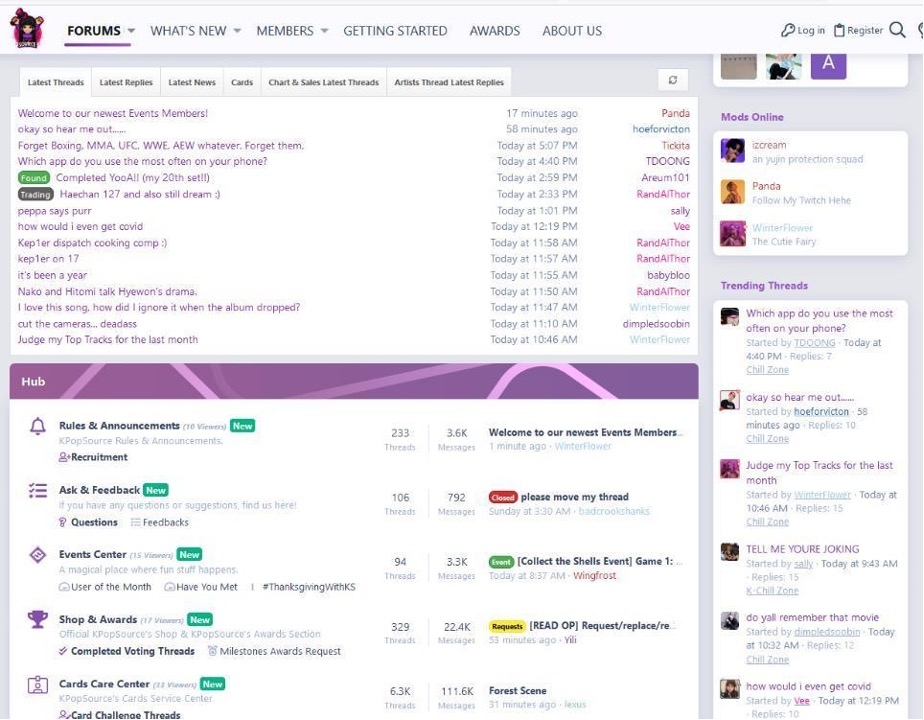This screenshot has height=720, width=924.
Task: Click the Rules & Announcements bell icon
Action: [38, 426]
